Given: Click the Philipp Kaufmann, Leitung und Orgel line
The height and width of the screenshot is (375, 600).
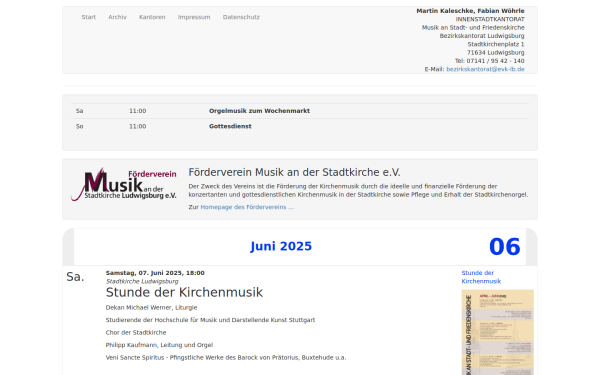Looking at the screenshot, I should tap(159, 345).
